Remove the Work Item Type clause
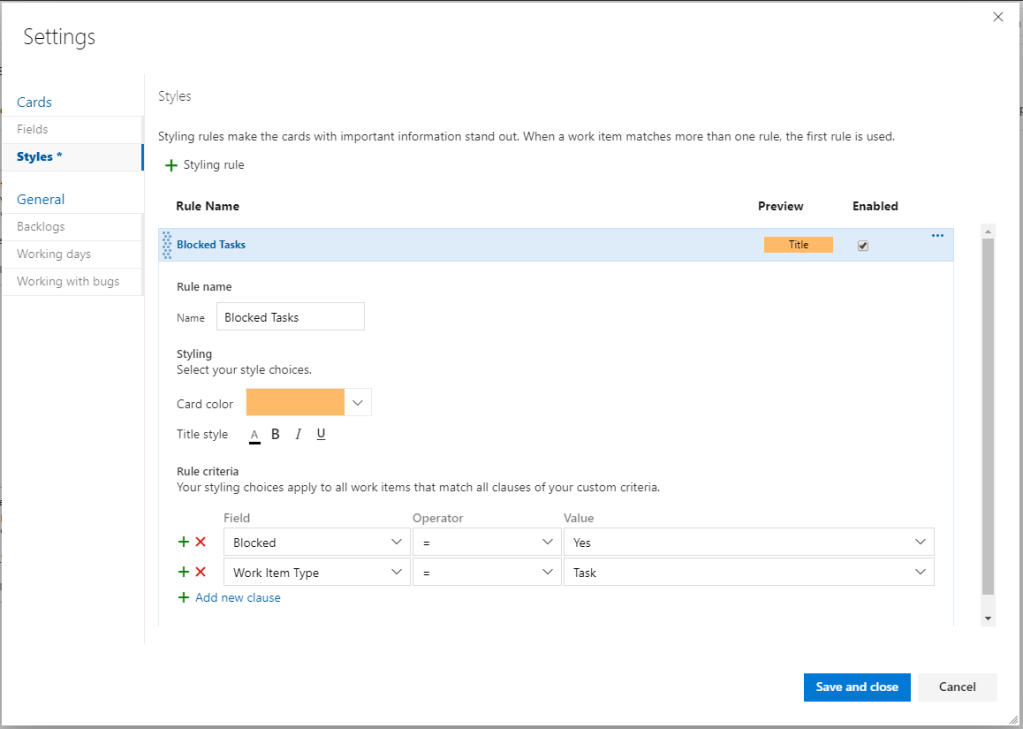The image size is (1023, 729). point(200,572)
